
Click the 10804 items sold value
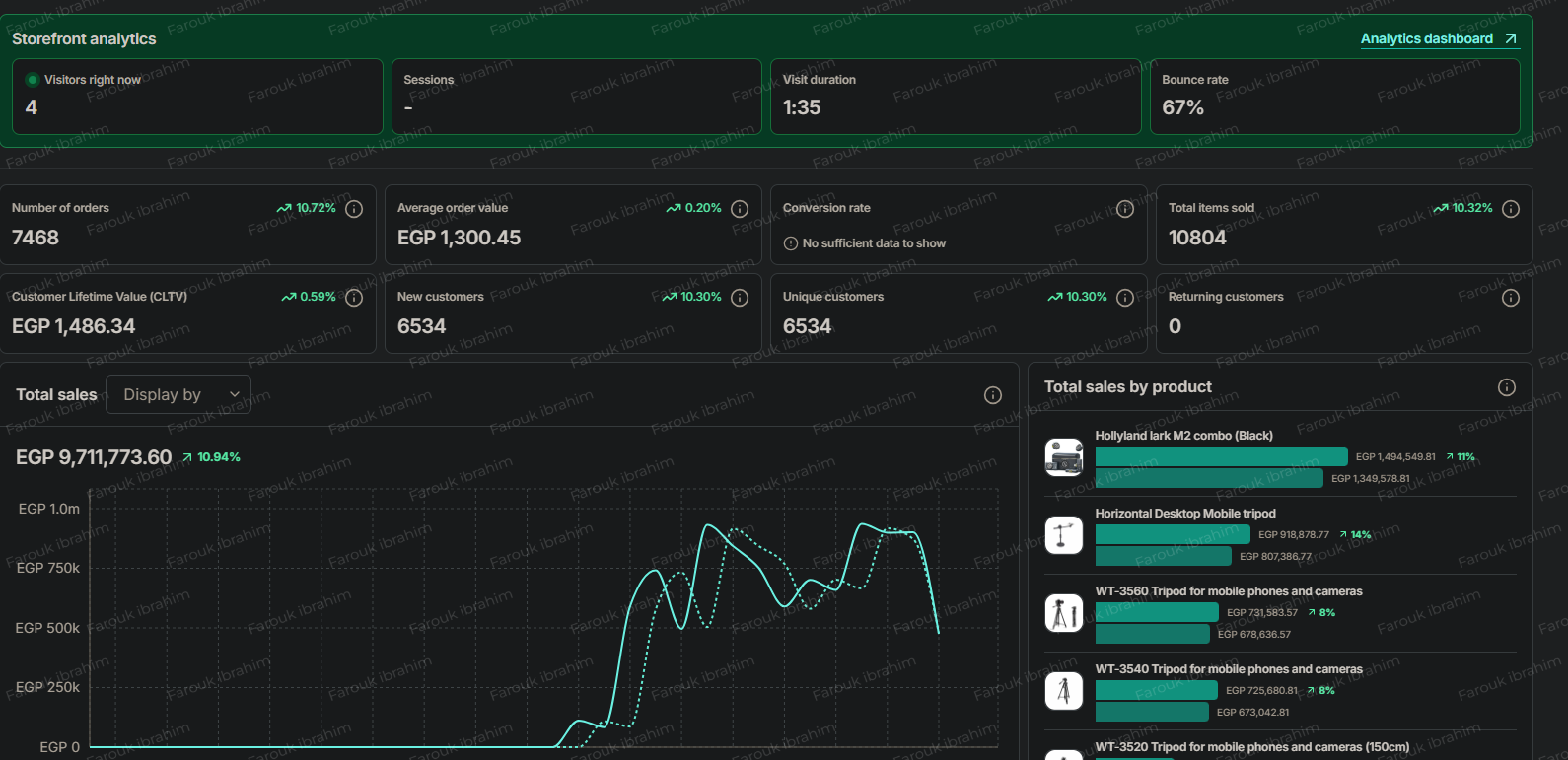click(1197, 238)
